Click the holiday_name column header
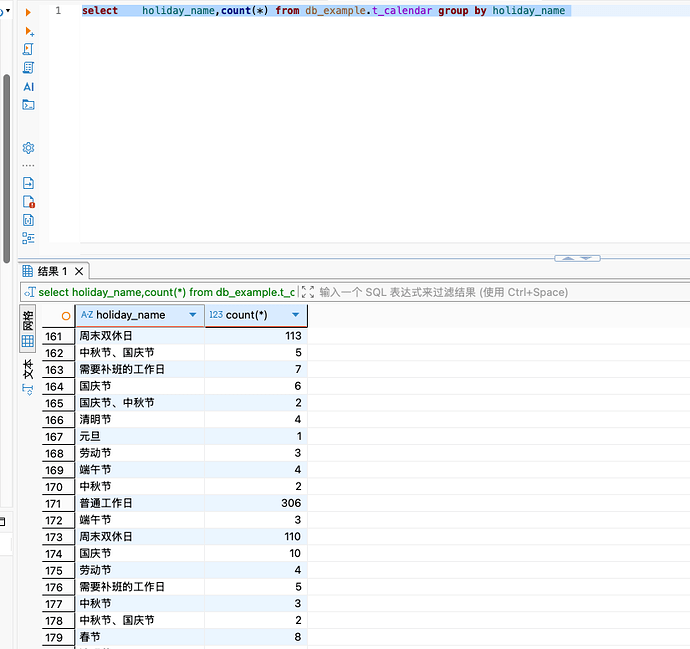690x649 pixels. click(x=130, y=315)
